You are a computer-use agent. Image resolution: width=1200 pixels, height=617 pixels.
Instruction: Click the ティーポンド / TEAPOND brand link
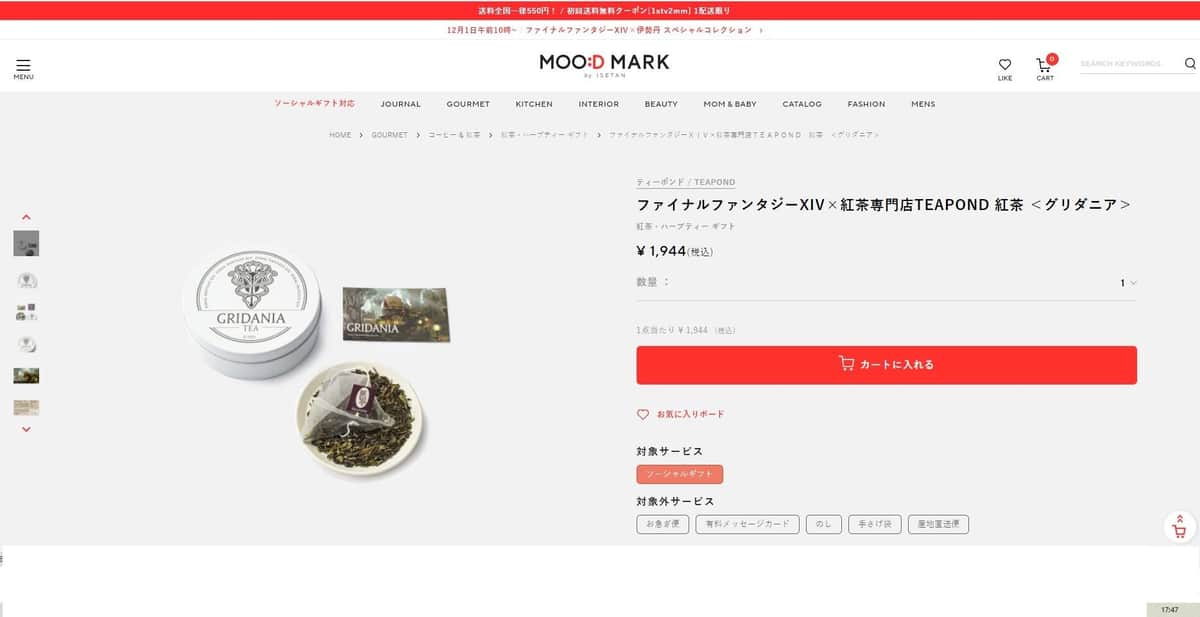pos(686,182)
